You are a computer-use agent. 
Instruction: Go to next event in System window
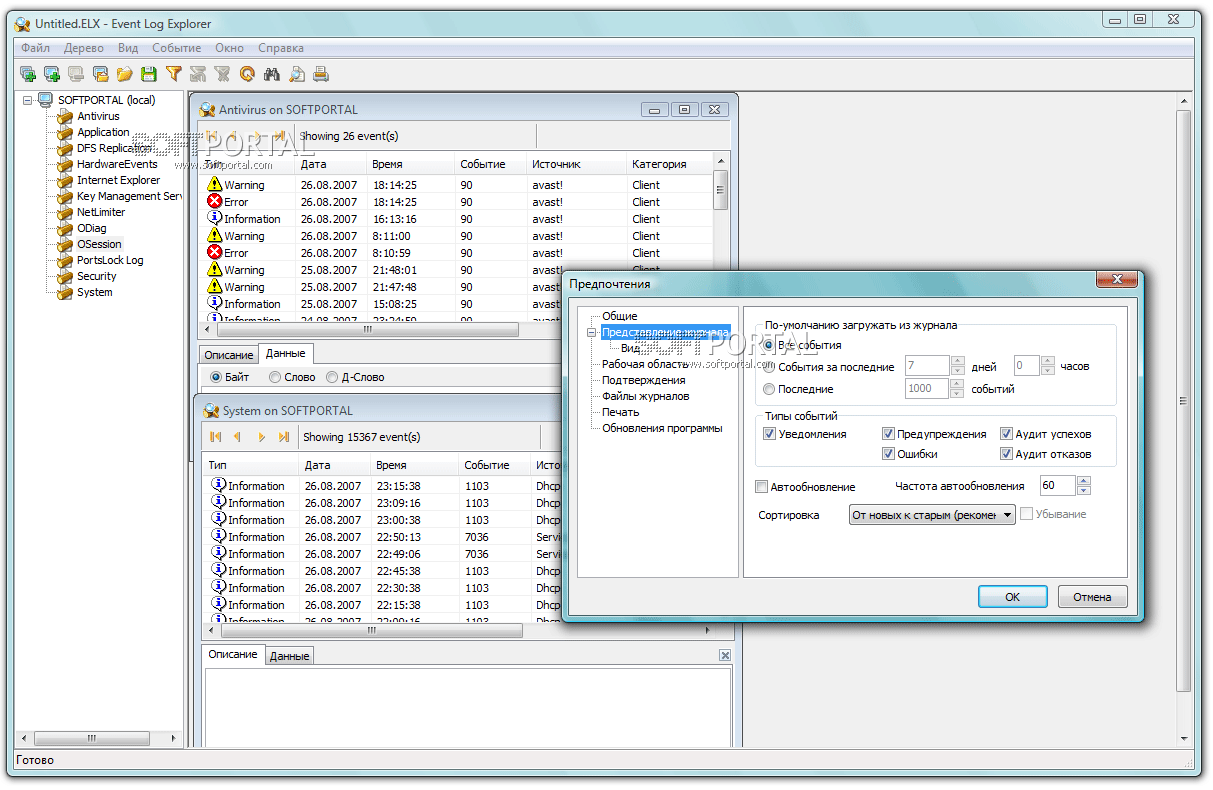[261, 437]
